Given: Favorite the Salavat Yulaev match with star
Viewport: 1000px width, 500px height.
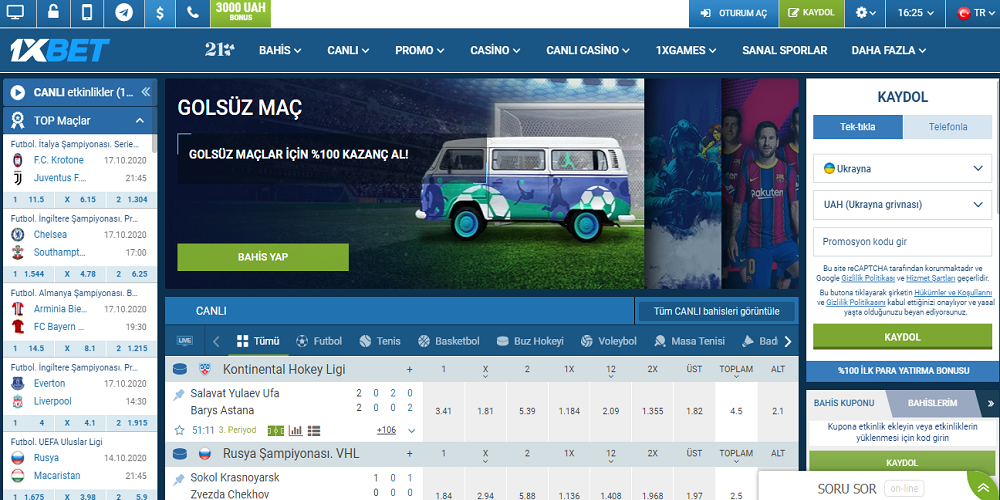Looking at the screenshot, I should pyautogui.click(x=179, y=430).
